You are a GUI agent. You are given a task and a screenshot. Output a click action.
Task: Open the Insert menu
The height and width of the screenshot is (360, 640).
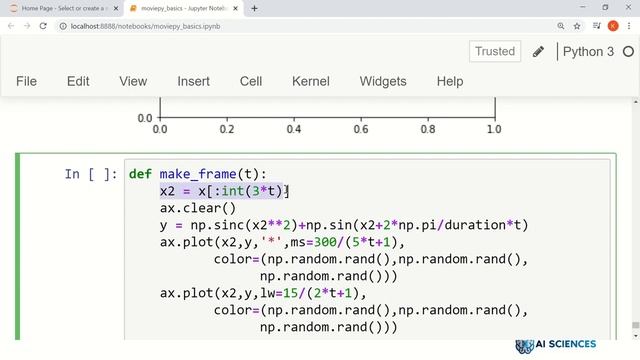[x=193, y=81]
